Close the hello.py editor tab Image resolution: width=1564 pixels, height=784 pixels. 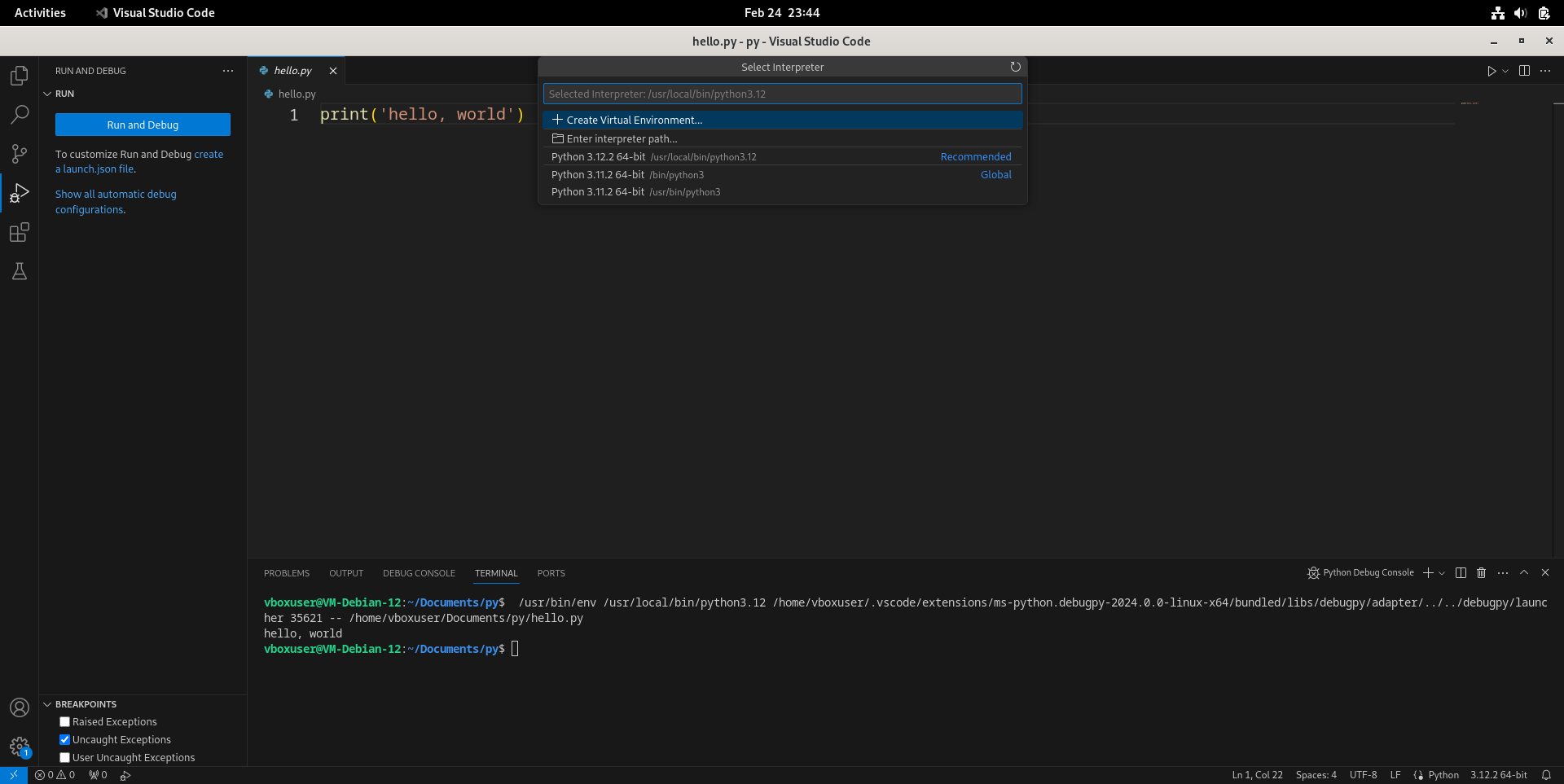[333, 71]
